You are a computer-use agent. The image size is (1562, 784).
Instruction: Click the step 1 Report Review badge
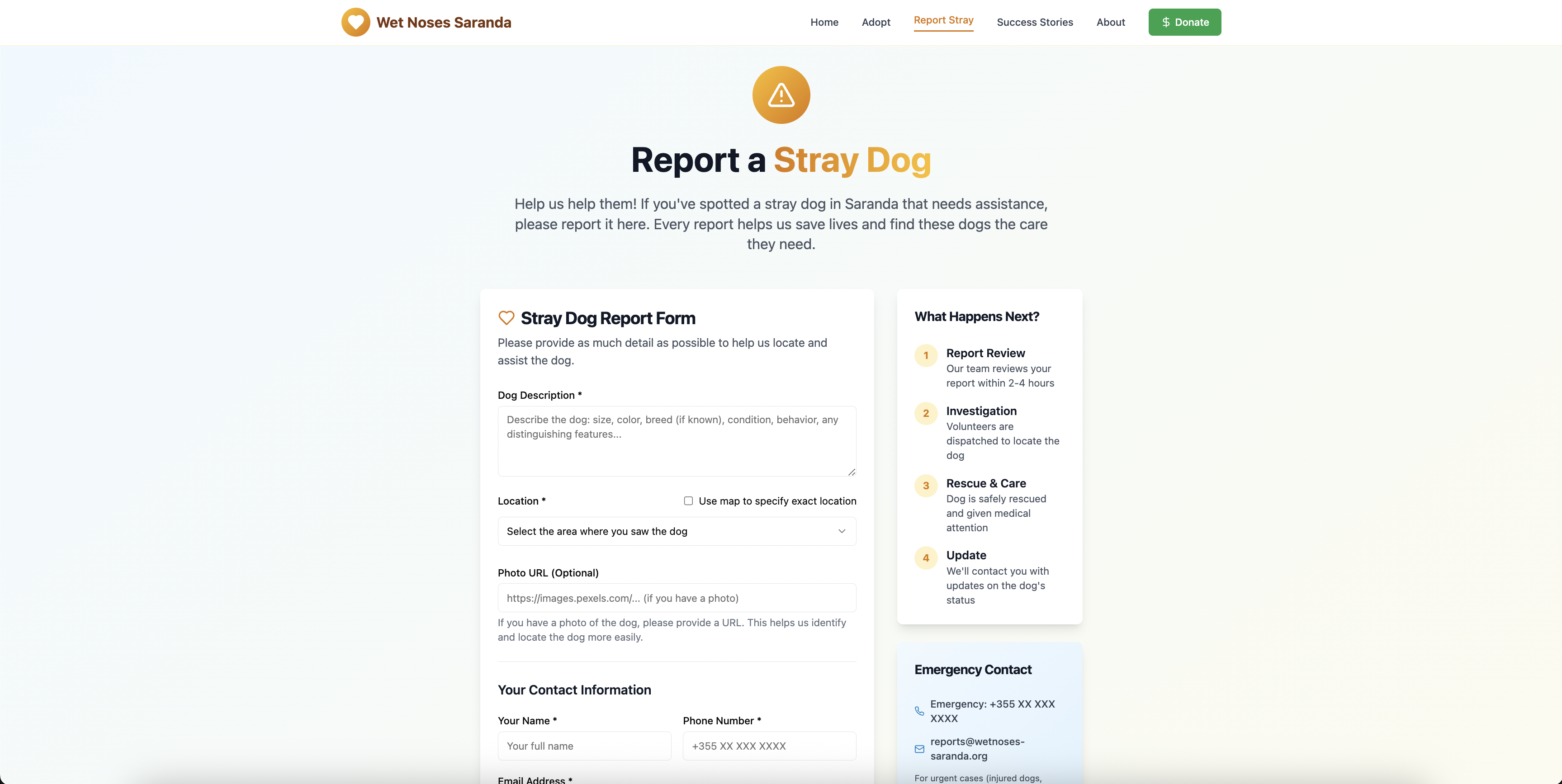[925, 355]
